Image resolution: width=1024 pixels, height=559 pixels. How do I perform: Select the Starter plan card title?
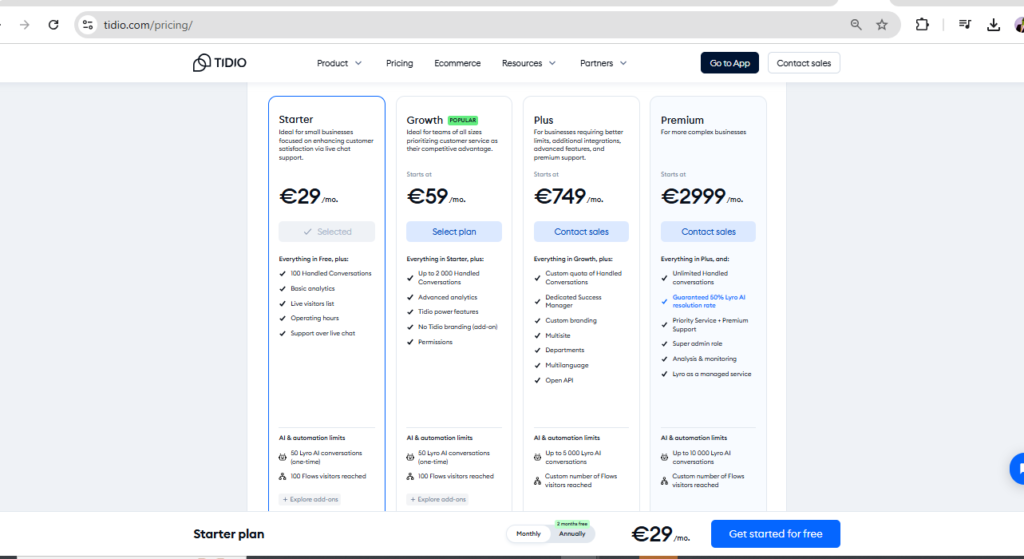pyautogui.click(x=296, y=120)
